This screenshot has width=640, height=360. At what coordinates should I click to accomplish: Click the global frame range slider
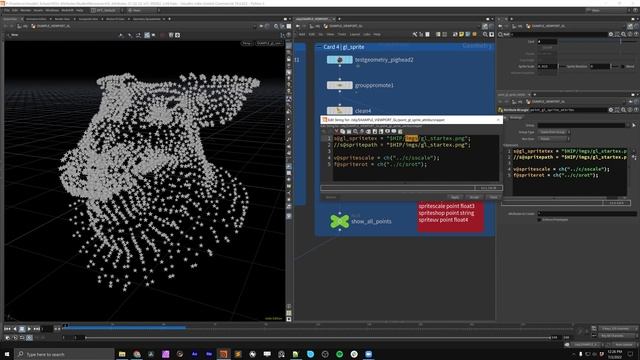coord(318,338)
